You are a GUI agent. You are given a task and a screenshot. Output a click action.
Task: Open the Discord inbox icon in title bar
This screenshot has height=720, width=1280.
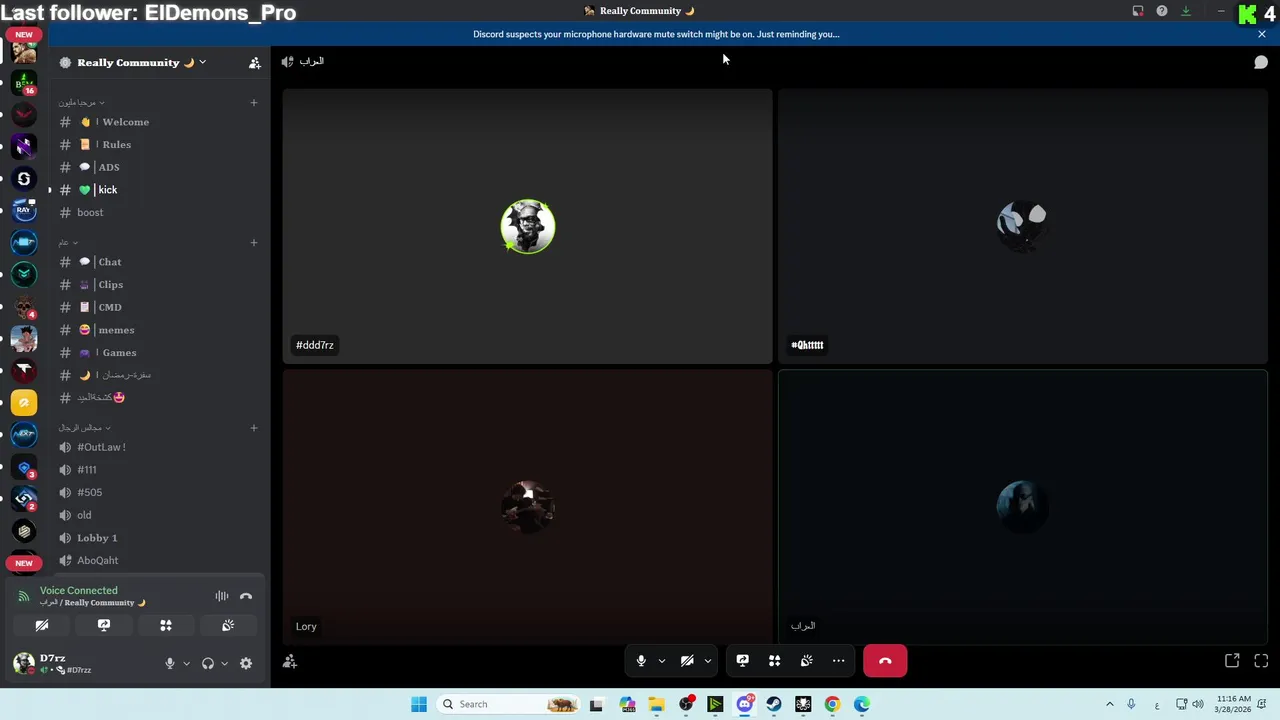coord(1138,11)
